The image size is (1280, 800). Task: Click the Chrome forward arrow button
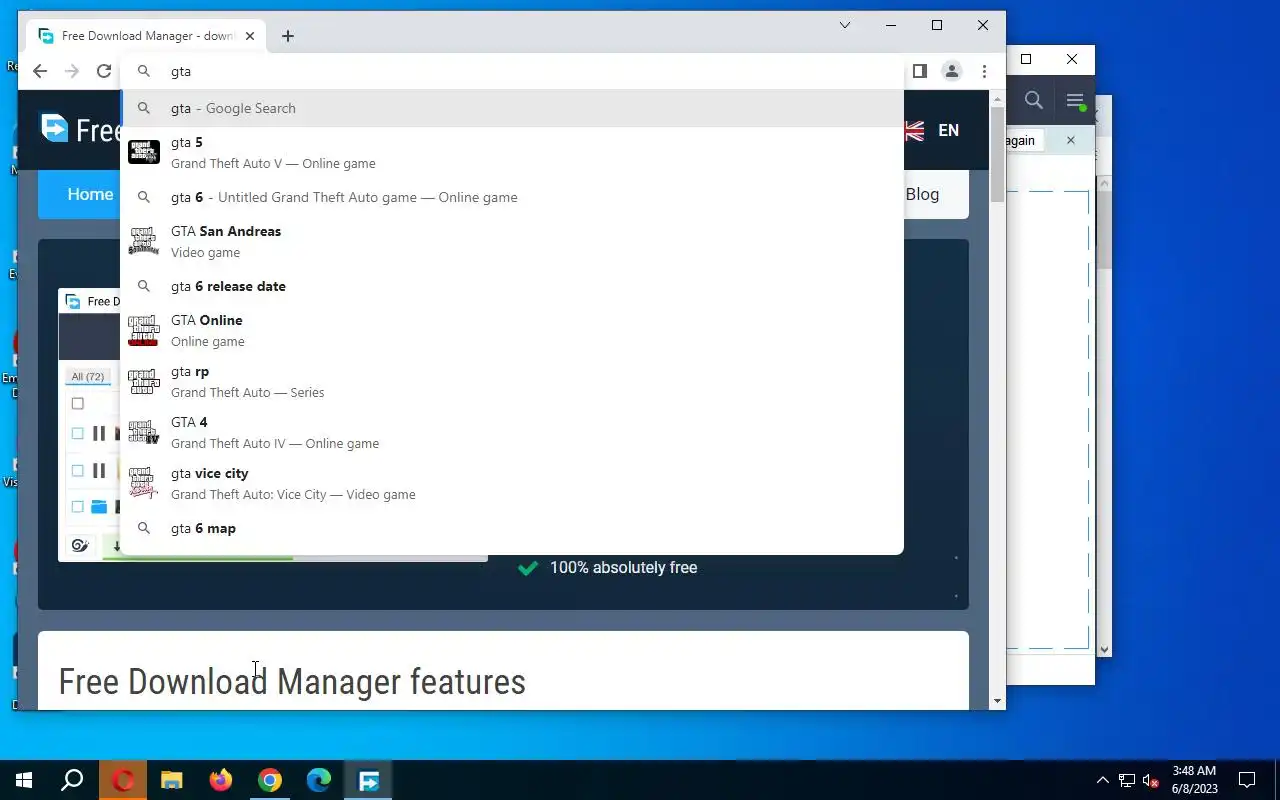point(72,71)
